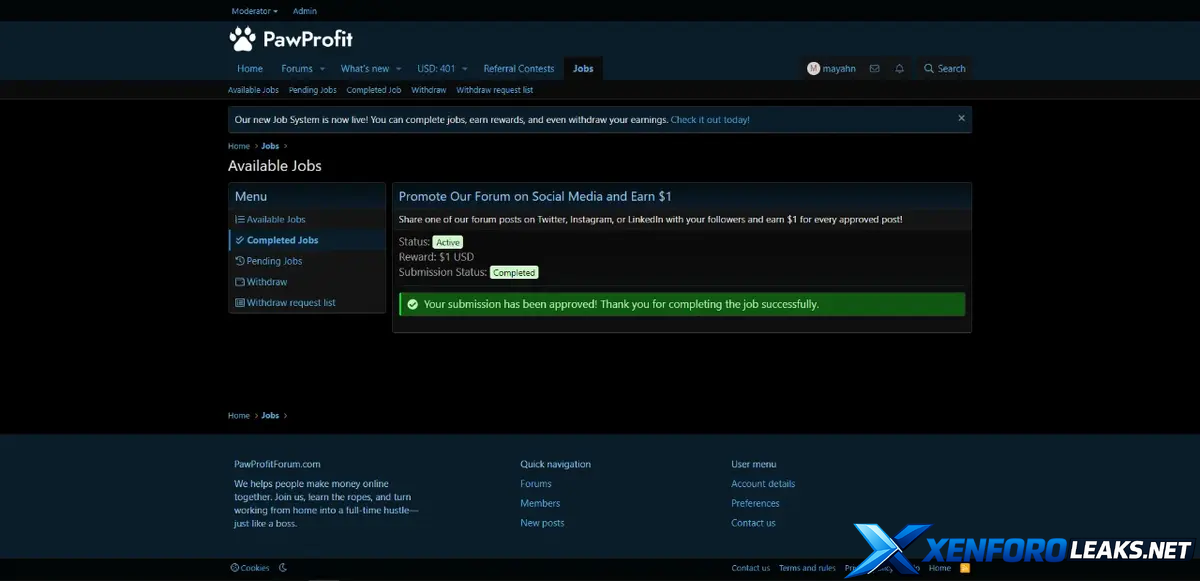1200x581 pixels.
Task: Open Cookies settings in footer
Action: 250,568
